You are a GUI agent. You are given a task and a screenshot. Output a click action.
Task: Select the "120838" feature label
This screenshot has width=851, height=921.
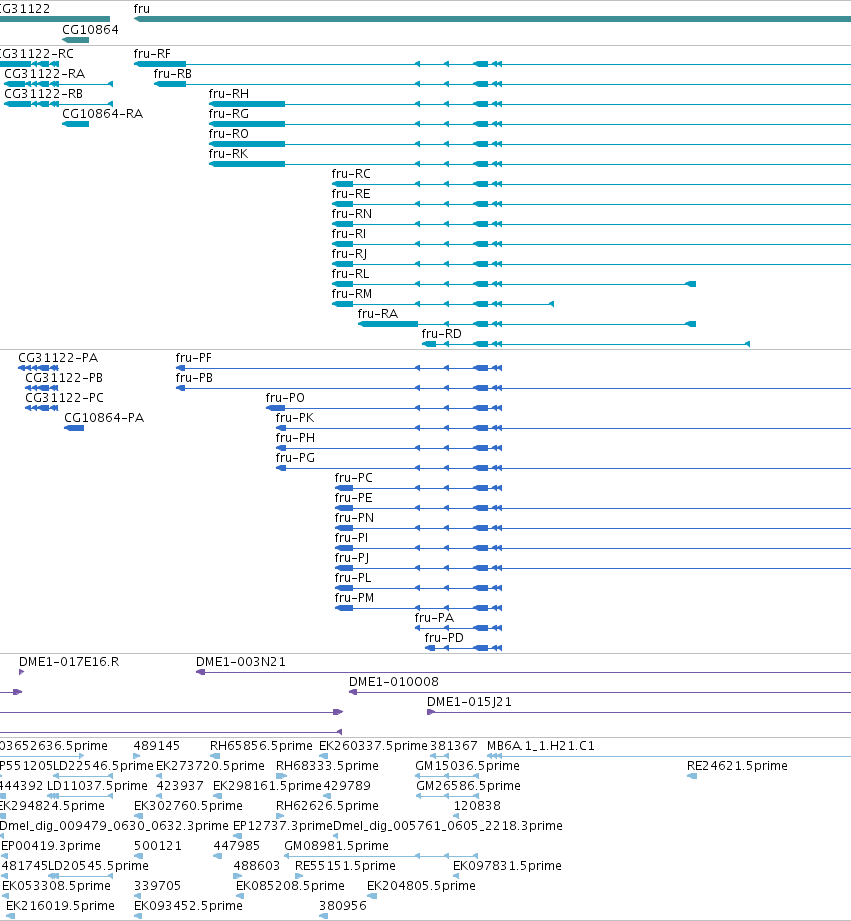pyautogui.click(x=477, y=805)
